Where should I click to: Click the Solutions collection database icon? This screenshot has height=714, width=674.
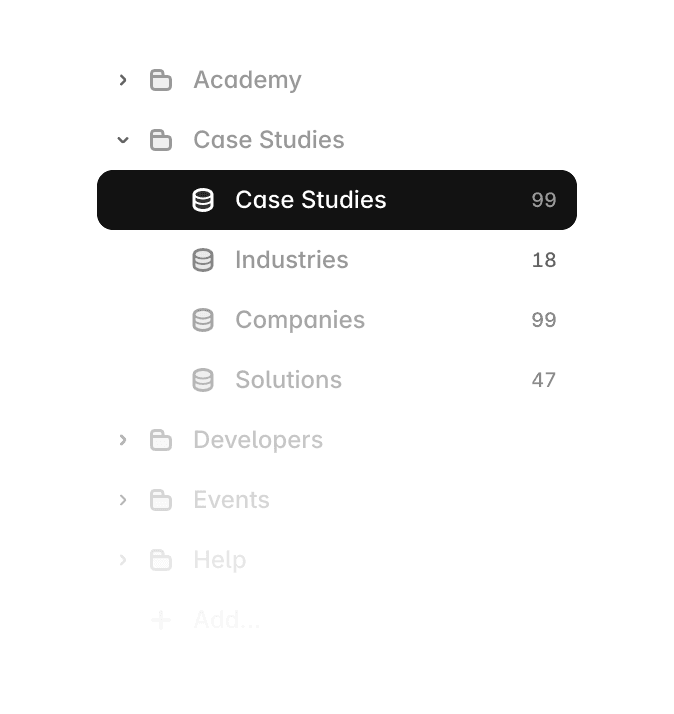[203, 380]
